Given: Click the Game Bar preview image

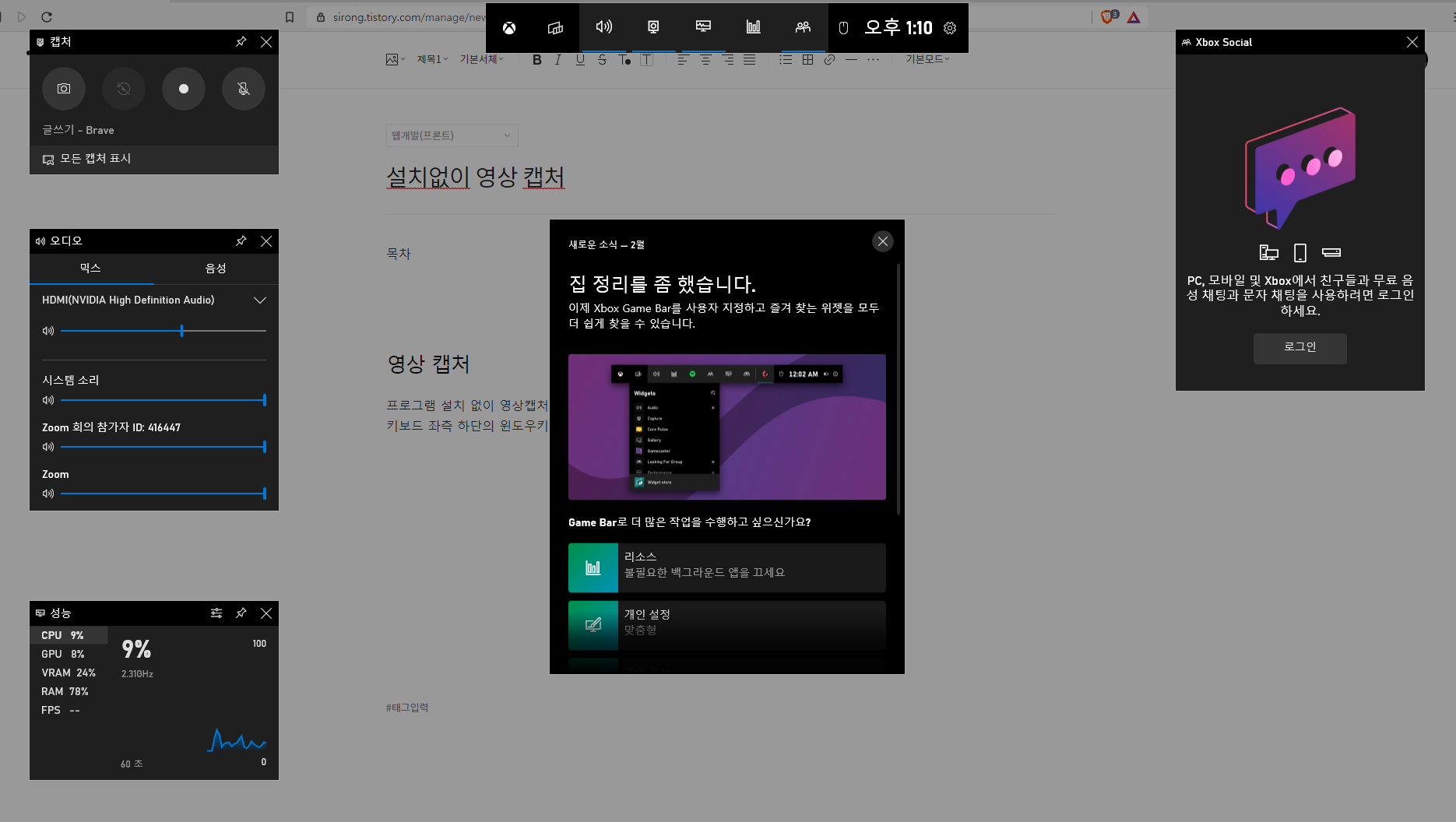Looking at the screenshot, I should (x=727, y=427).
